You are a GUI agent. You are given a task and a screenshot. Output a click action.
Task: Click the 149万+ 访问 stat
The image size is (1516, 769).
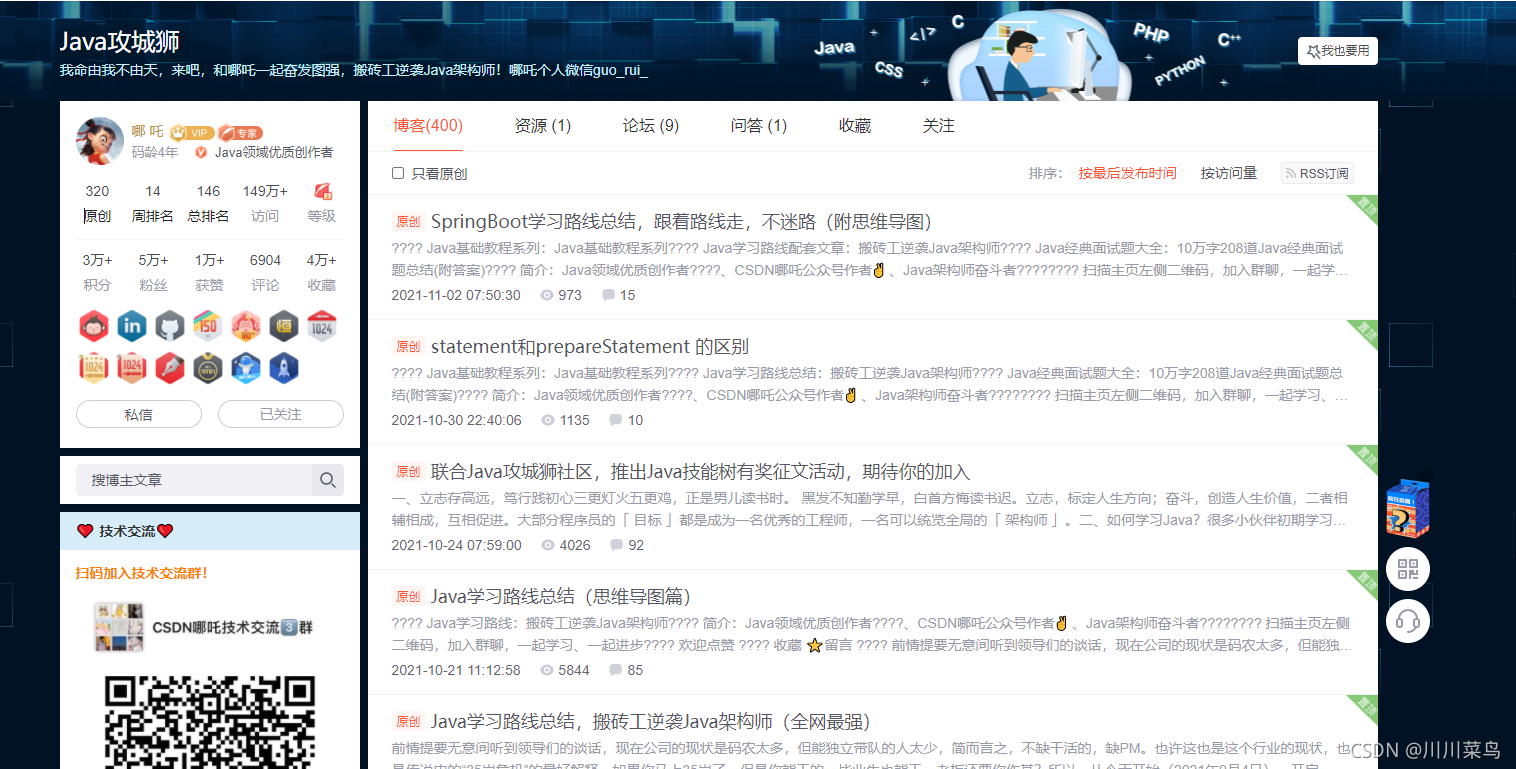click(265, 203)
